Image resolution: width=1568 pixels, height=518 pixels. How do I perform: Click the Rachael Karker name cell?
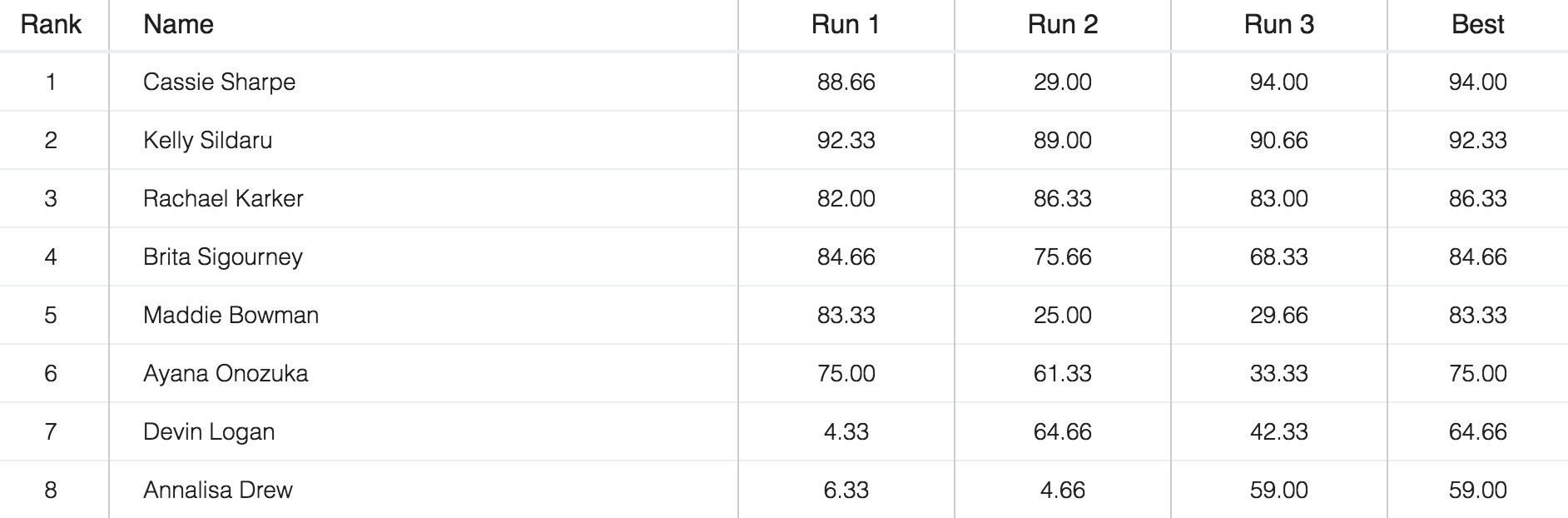(x=223, y=198)
